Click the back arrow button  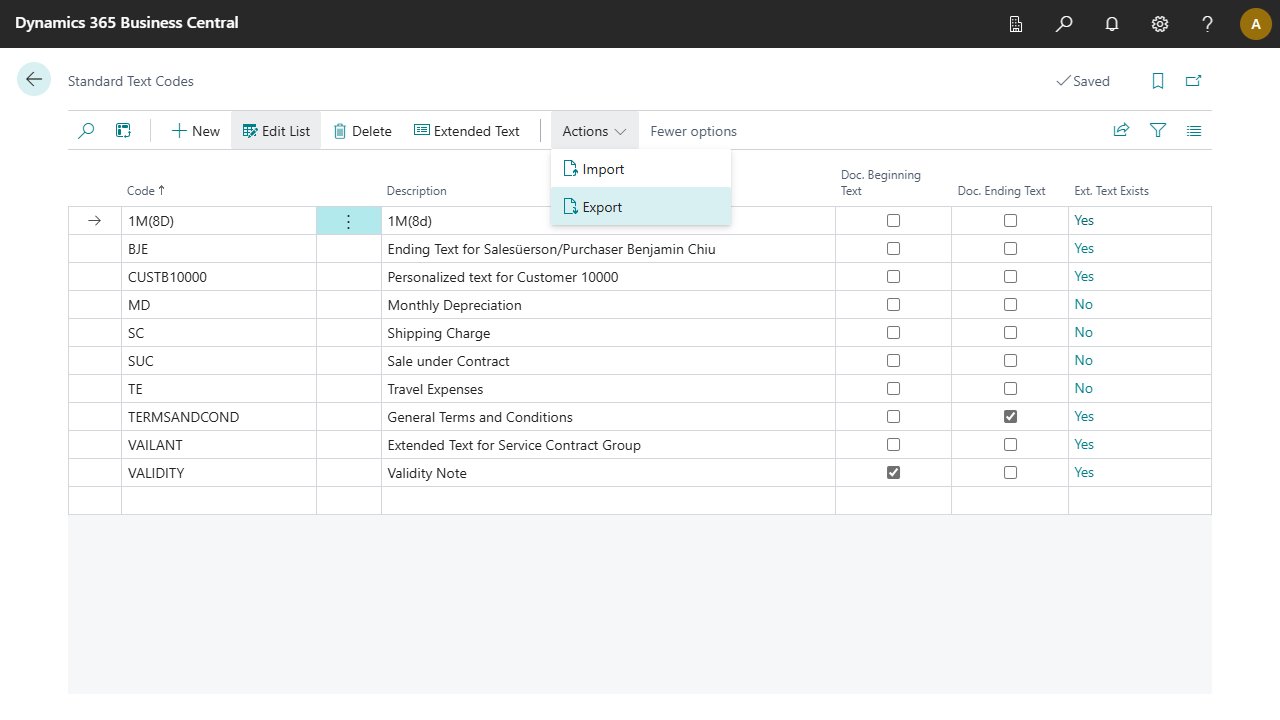(34, 80)
